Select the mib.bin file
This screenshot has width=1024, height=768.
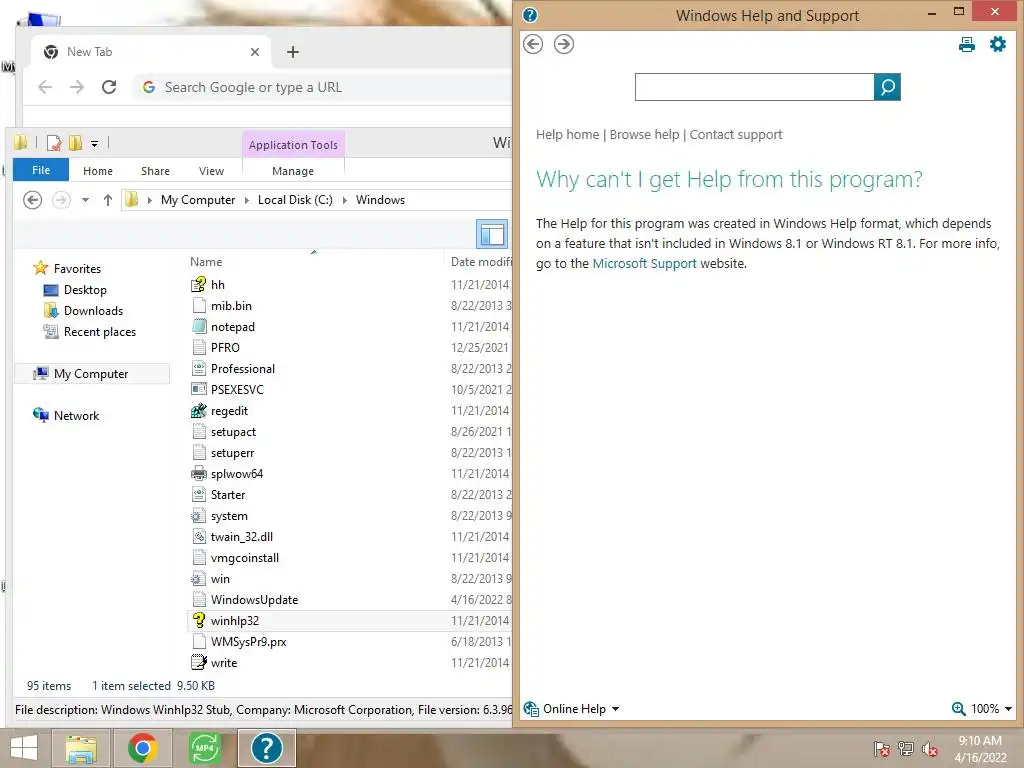pos(231,306)
